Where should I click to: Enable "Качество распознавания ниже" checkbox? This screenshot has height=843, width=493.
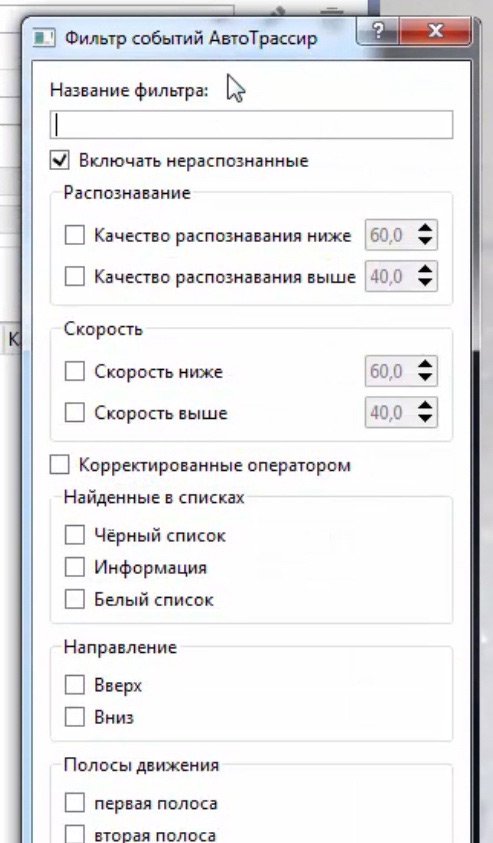click(x=74, y=235)
